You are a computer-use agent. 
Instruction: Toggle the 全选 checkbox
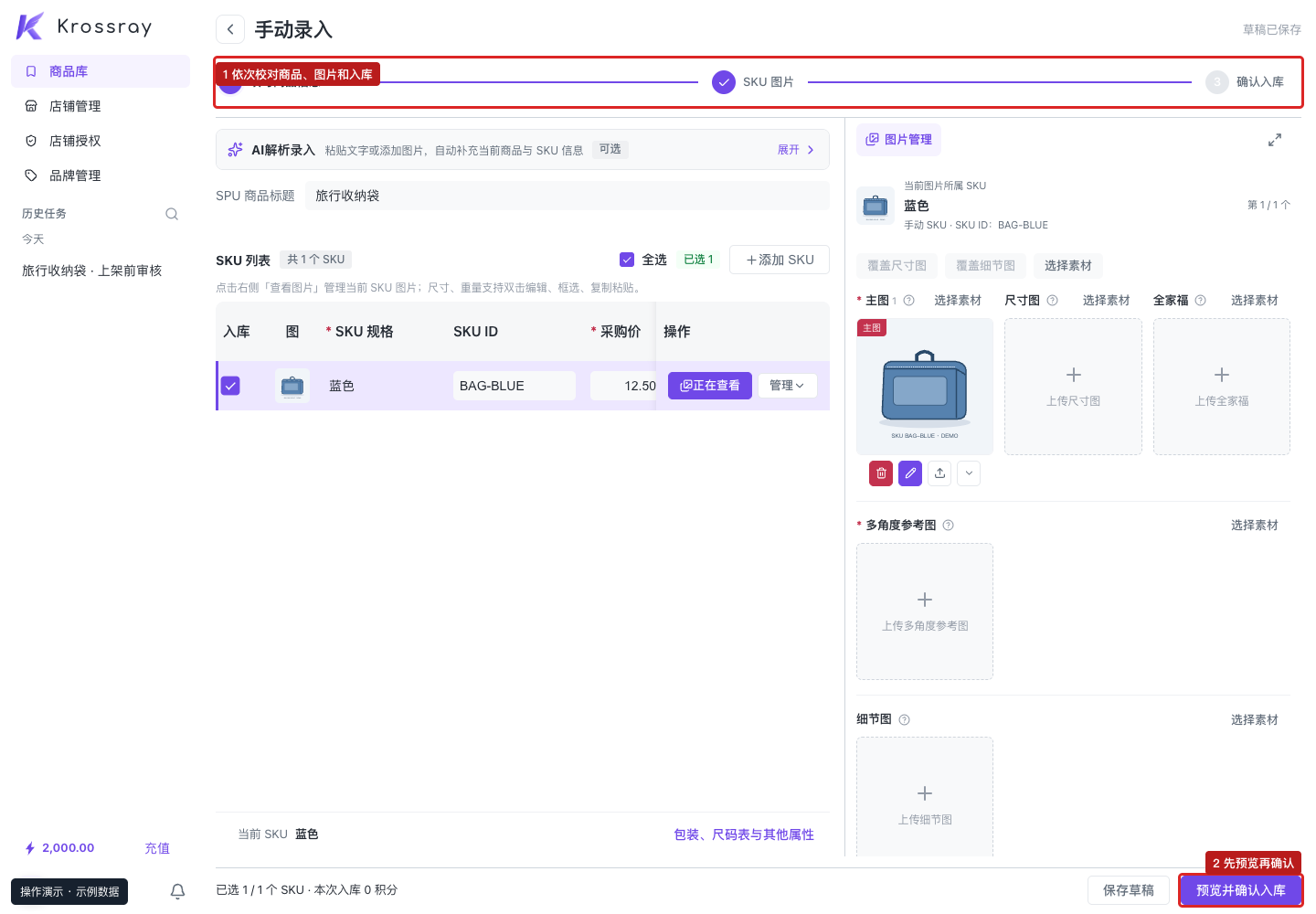click(627, 260)
